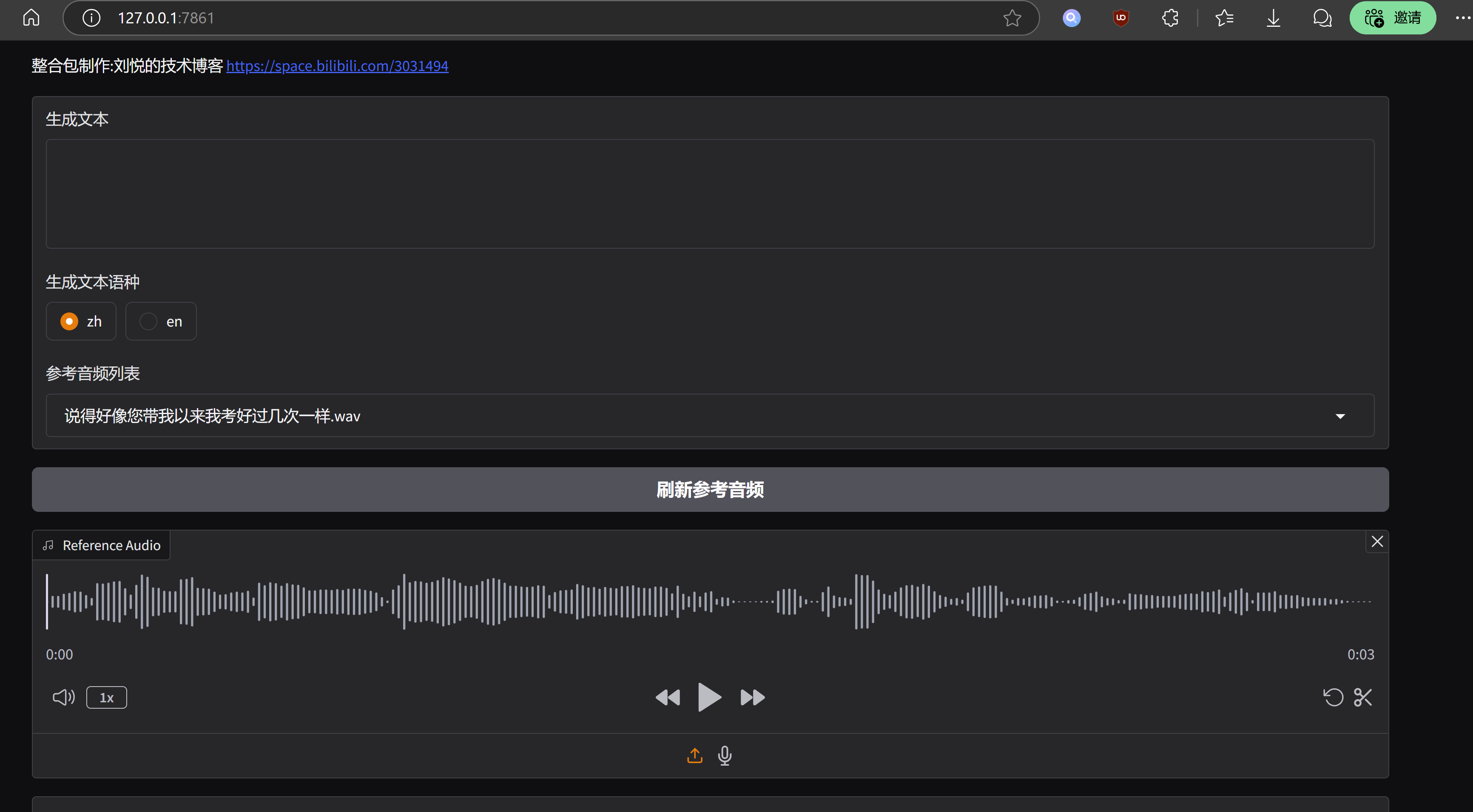Reset the audio clip edits
Screen dimensions: 1473x812
[1333, 697]
